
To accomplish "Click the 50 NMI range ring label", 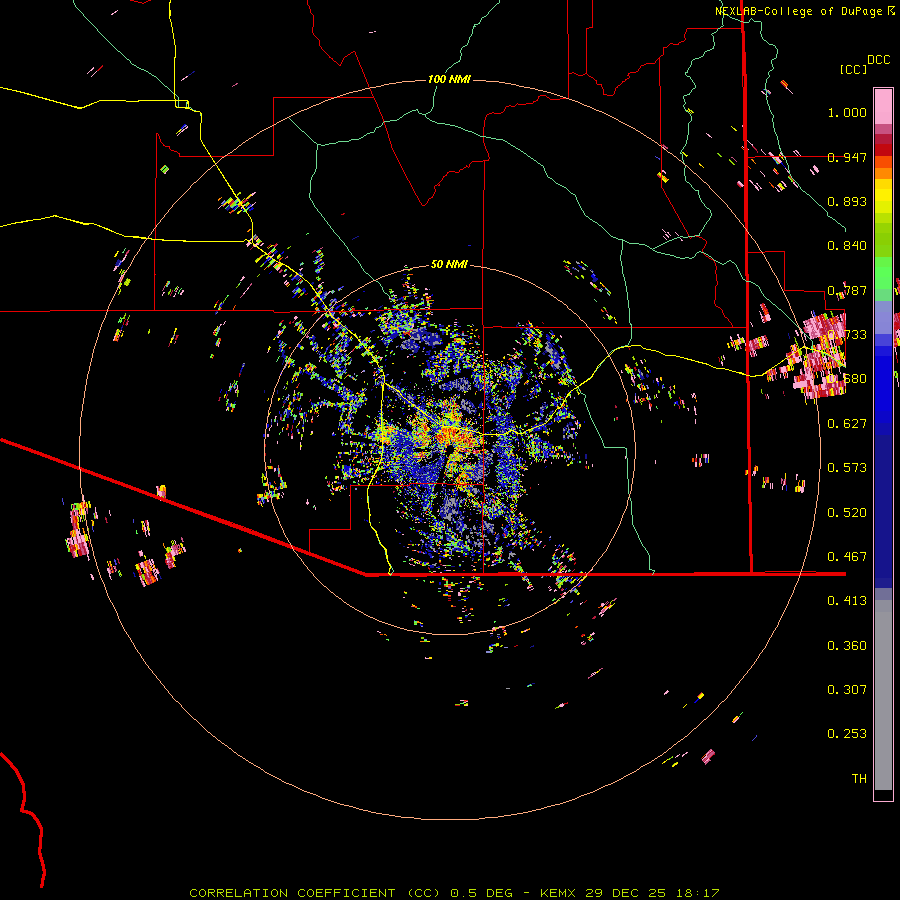I will coord(449,264).
